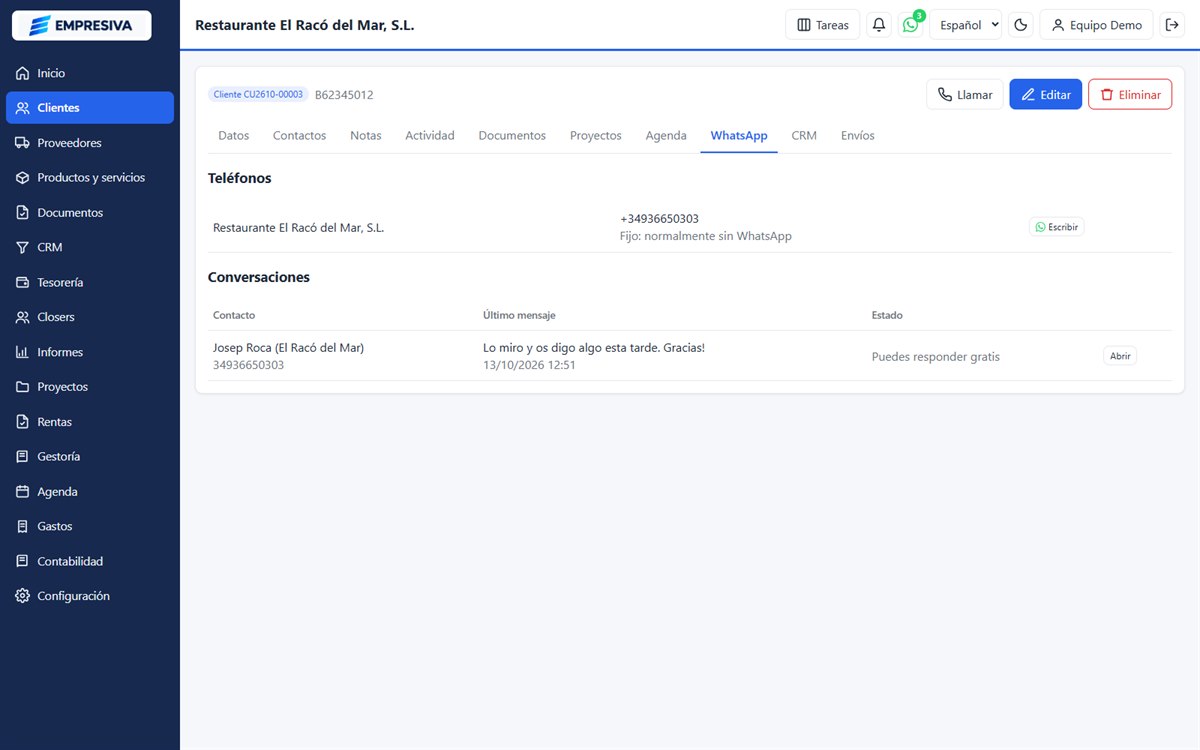Open the Equipo Demo user menu
The image size is (1200, 750).
(x=1097, y=25)
